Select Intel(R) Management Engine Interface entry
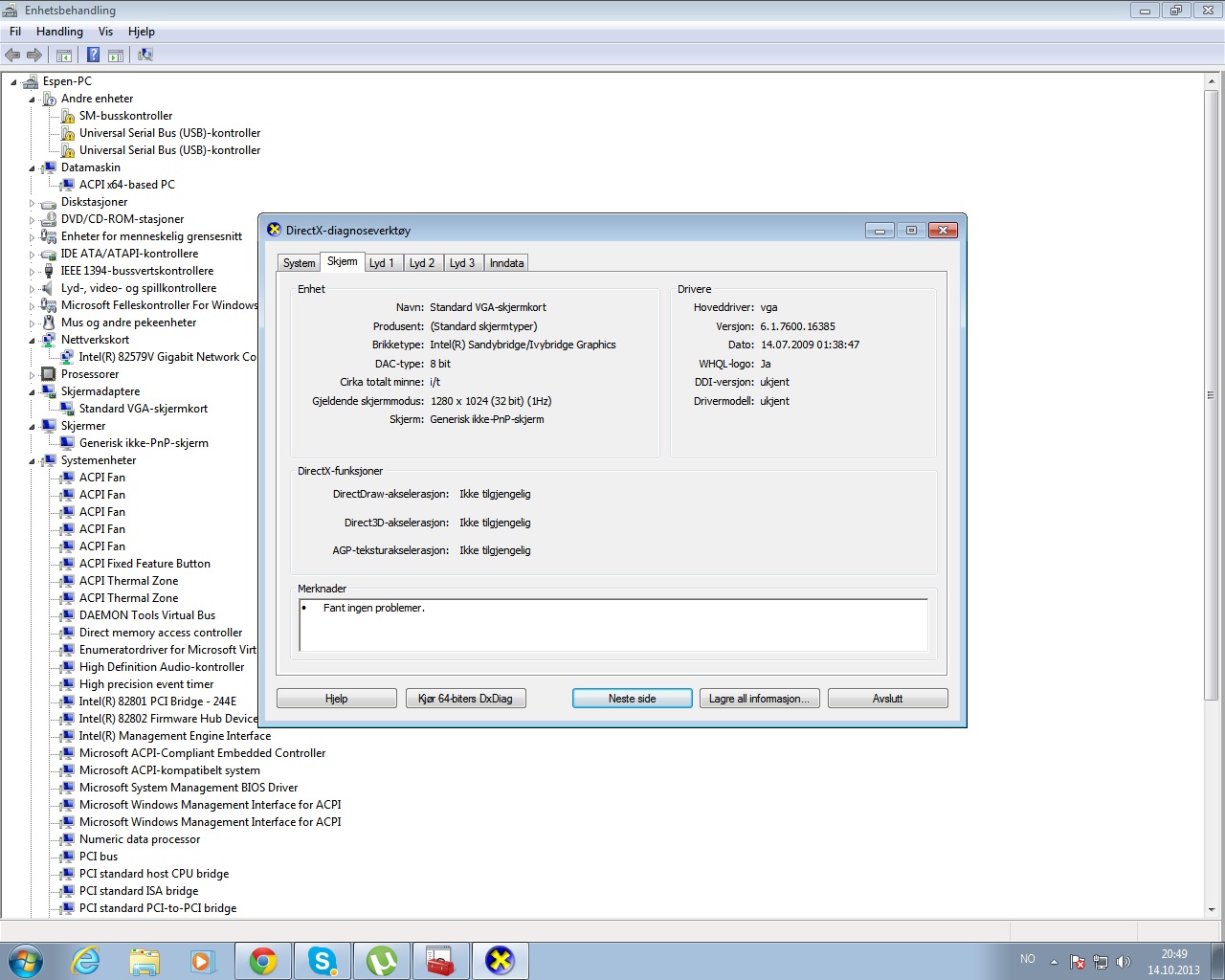Viewport: 1225px width, 980px height. (175, 736)
